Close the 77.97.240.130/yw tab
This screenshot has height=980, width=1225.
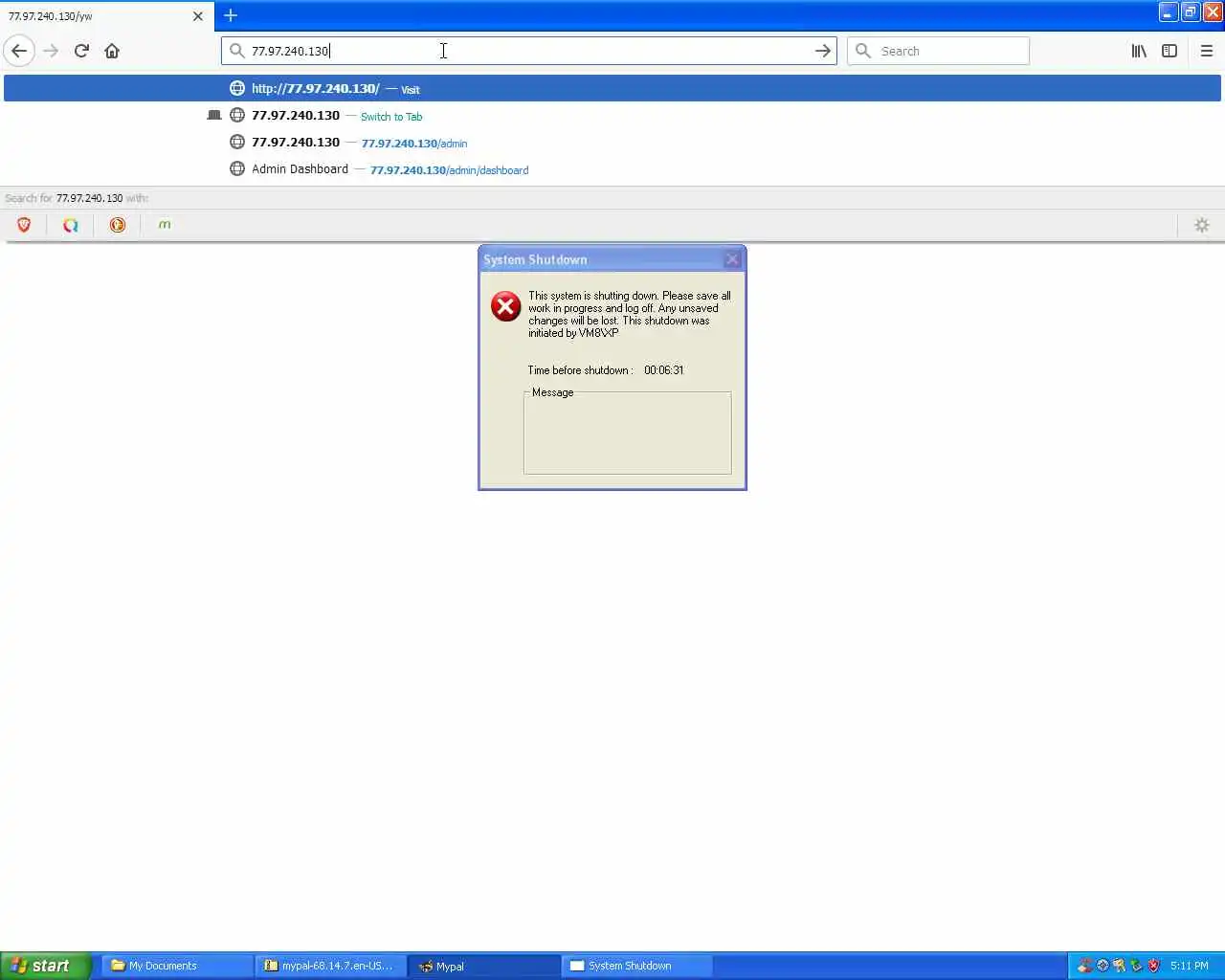(x=198, y=16)
